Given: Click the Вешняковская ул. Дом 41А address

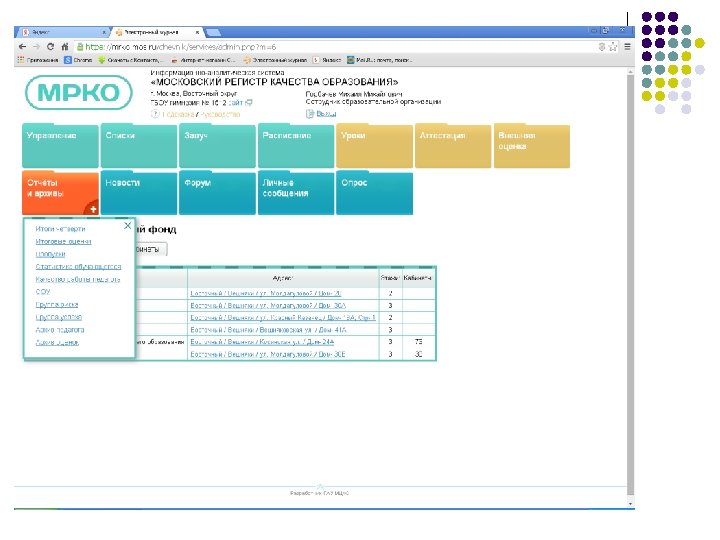Looking at the screenshot, I should (x=268, y=330).
